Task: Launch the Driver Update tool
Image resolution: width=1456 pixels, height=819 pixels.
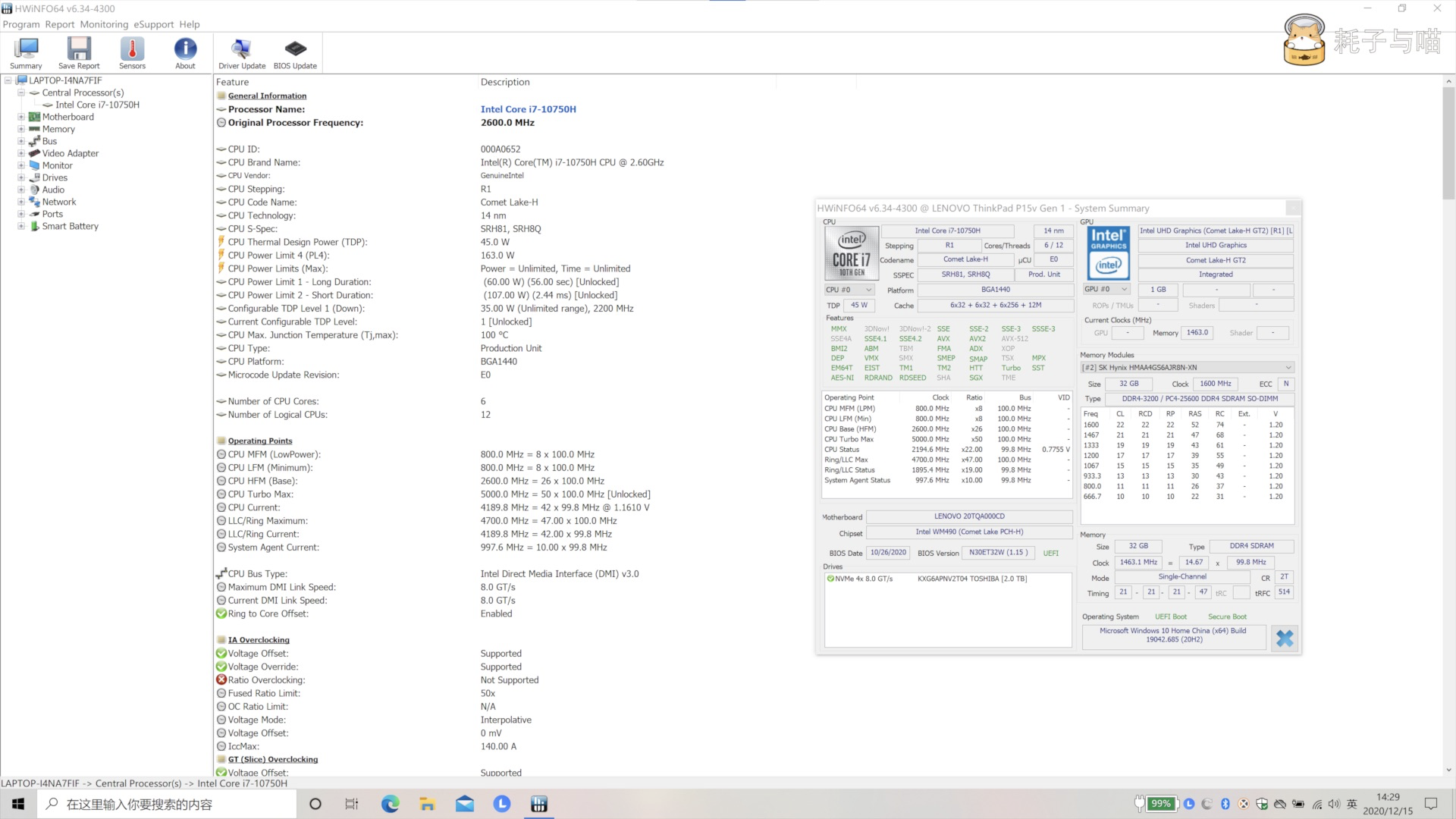Action: tap(242, 53)
